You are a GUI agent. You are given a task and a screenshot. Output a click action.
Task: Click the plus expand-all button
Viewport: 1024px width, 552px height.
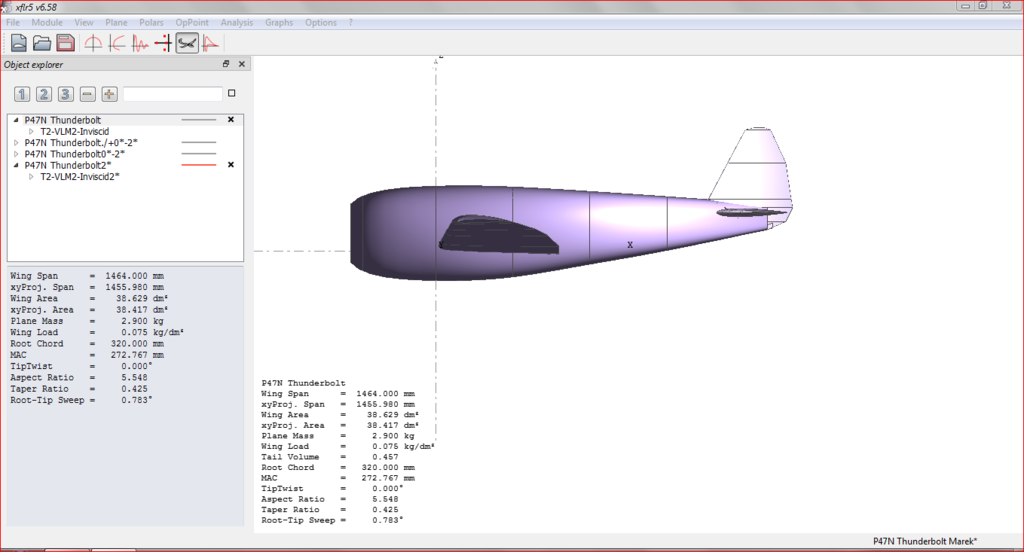[109, 94]
